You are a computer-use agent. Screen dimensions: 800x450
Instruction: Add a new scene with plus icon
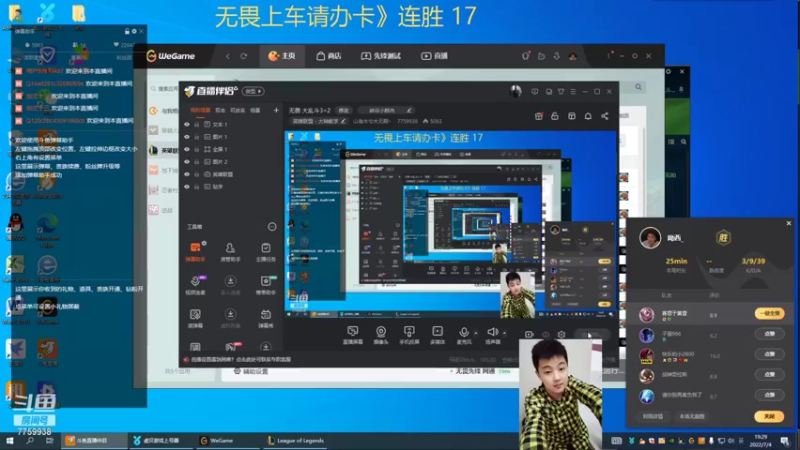276,110
